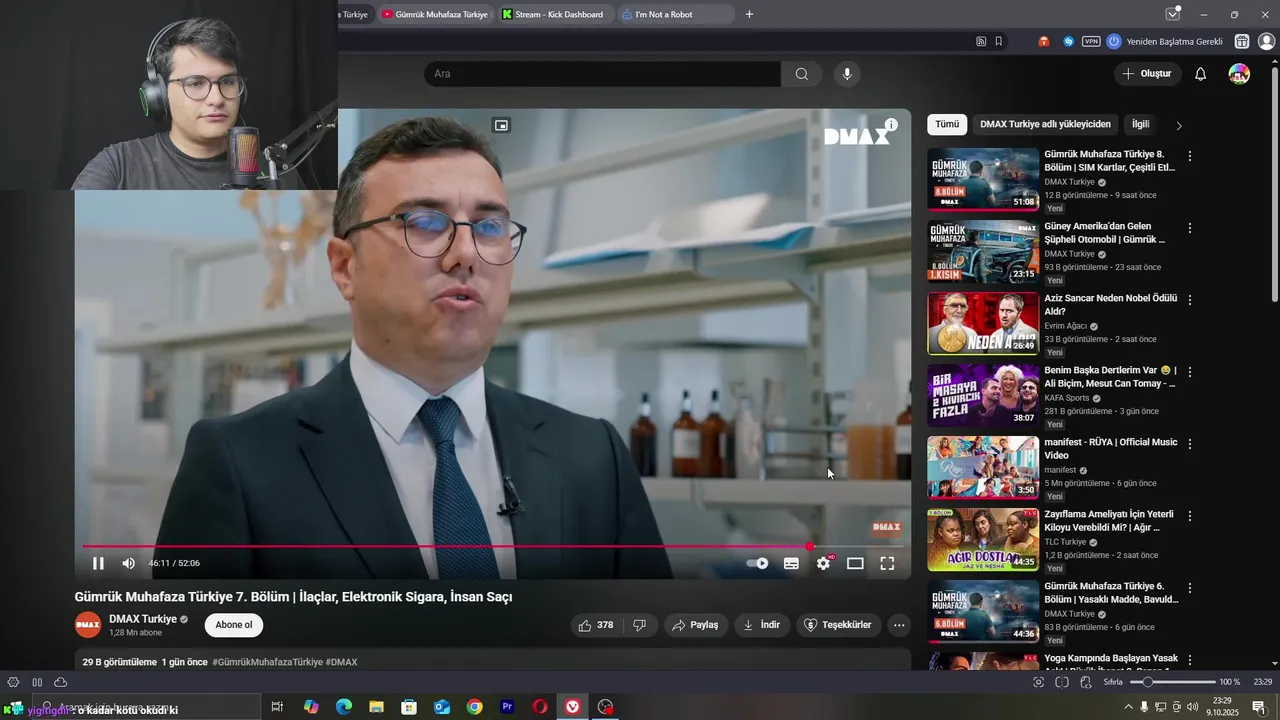The height and width of the screenshot is (720, 1280).
Task: Open options for Zayıflama Ameliyatı video
Action: [x=1190, y=516]
